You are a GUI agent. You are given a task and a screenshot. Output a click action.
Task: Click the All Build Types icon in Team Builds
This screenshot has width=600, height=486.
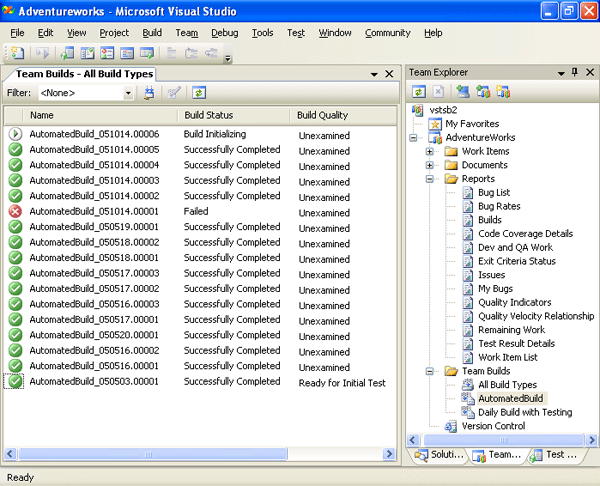[x=468, y=385]
